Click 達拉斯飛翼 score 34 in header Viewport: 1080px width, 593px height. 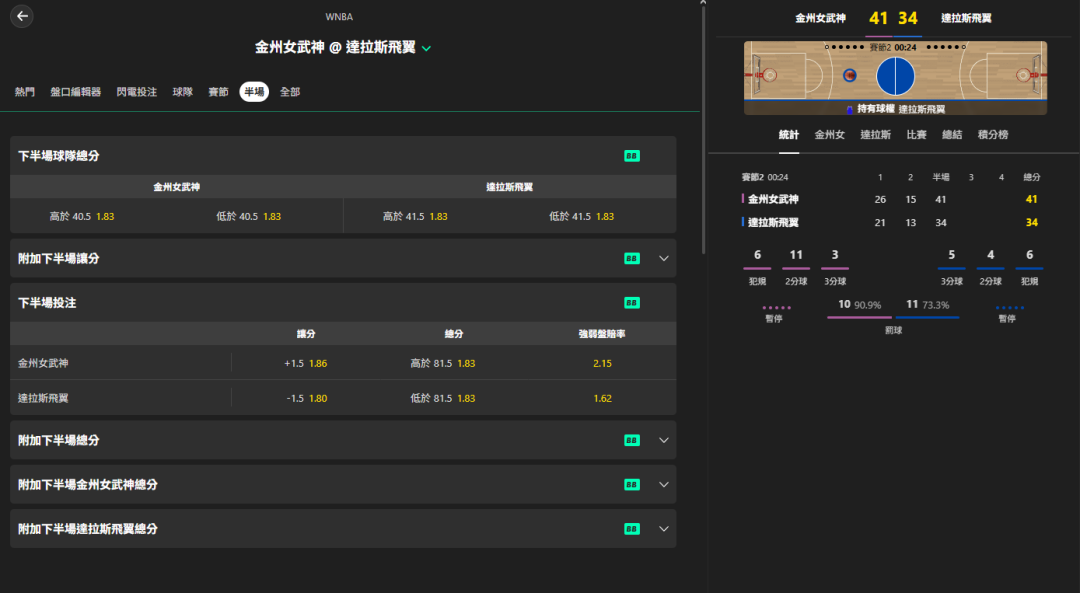908,19
